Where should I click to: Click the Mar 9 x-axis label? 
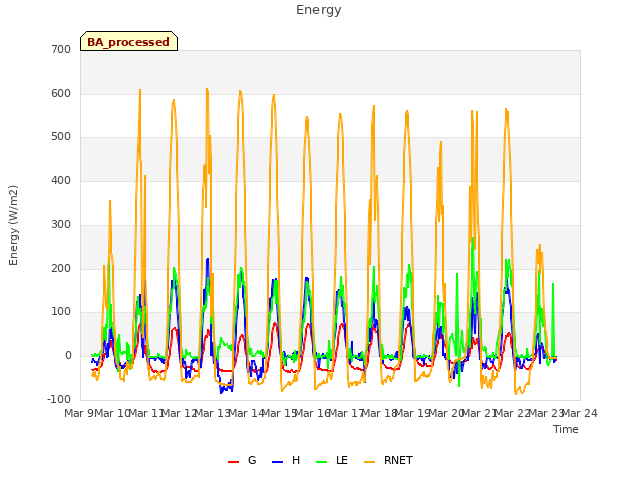tap(79, 413)
